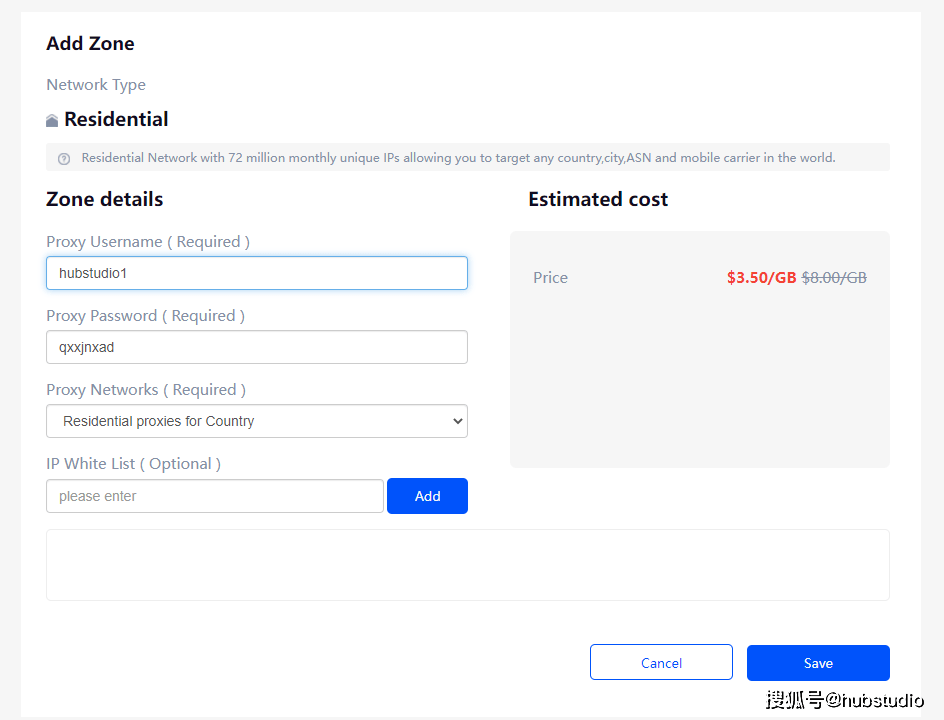Click the Cancel button
944x720 pixels.
[x=661, y=663]
